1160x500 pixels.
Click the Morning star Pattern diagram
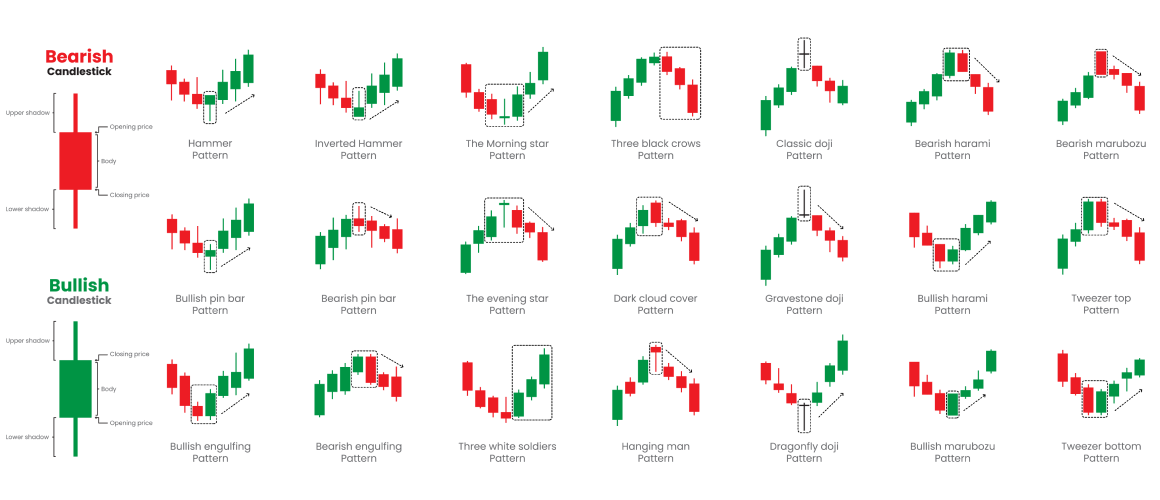[505, 87]
